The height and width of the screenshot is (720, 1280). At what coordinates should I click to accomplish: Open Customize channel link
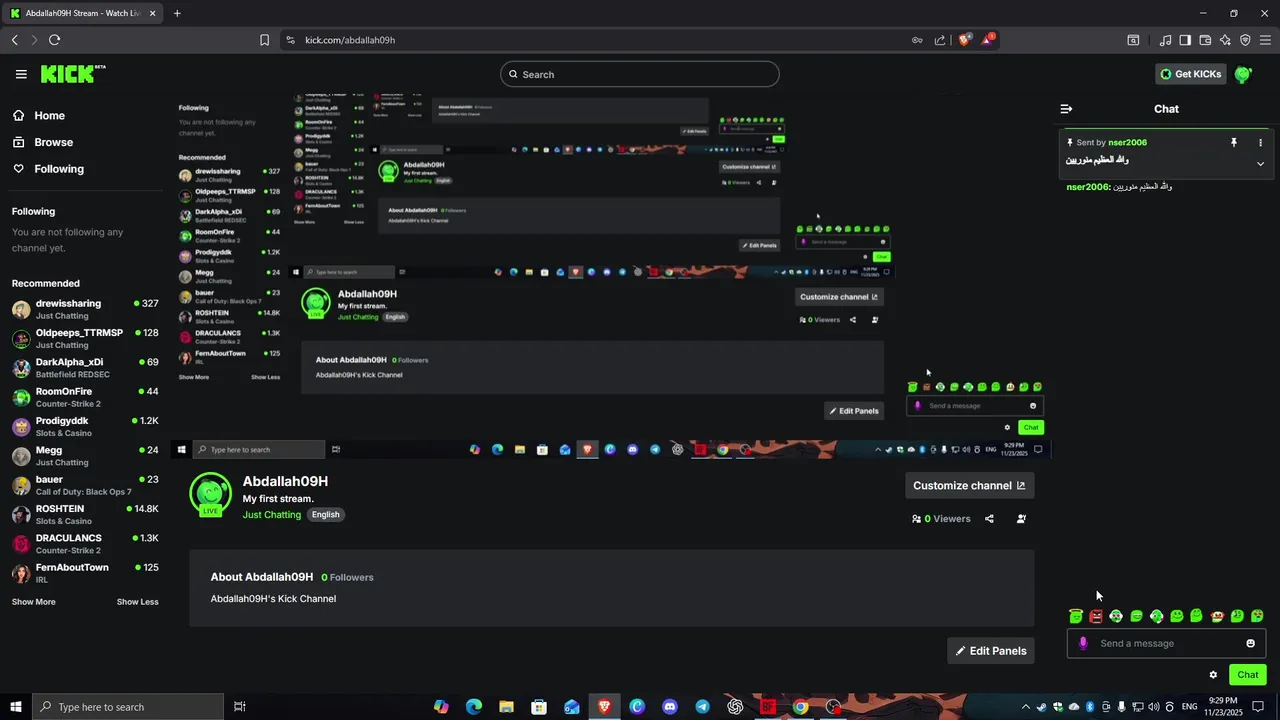pos(969,486)
